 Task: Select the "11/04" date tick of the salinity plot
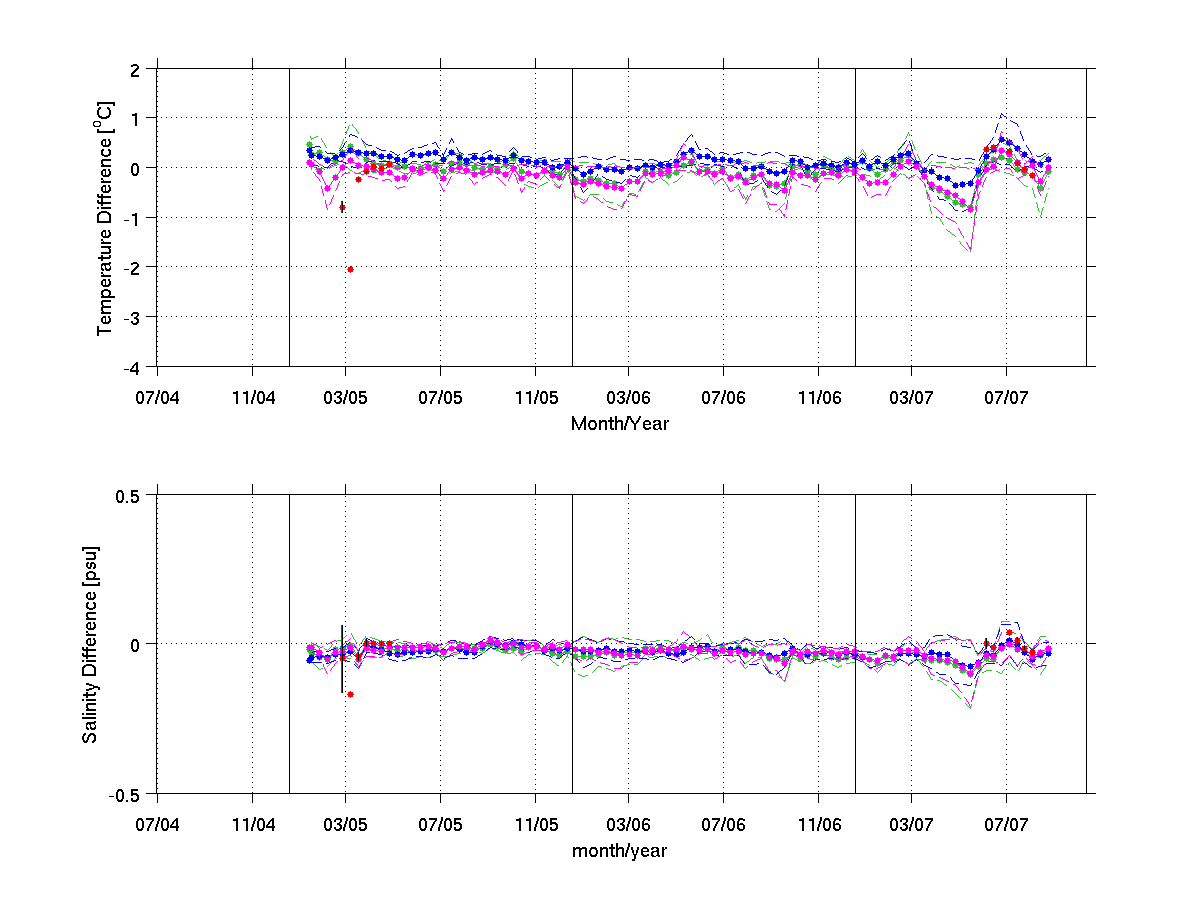pyautogui.click(x=252, y=825)
